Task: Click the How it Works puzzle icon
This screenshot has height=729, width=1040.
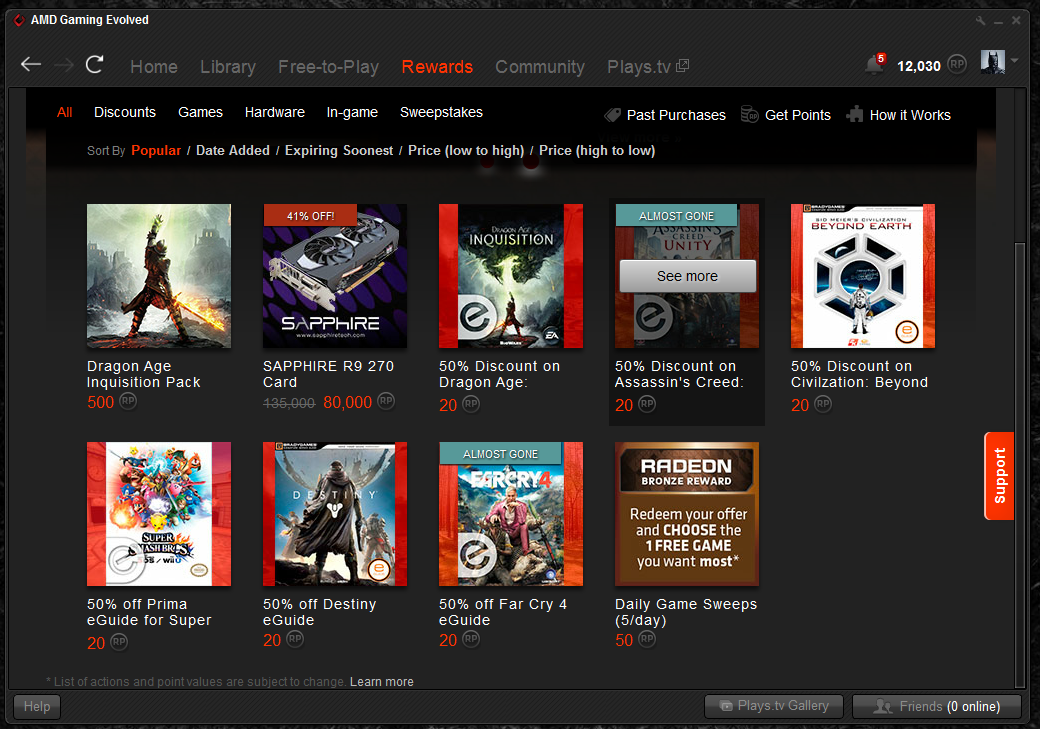Action: 855,115
